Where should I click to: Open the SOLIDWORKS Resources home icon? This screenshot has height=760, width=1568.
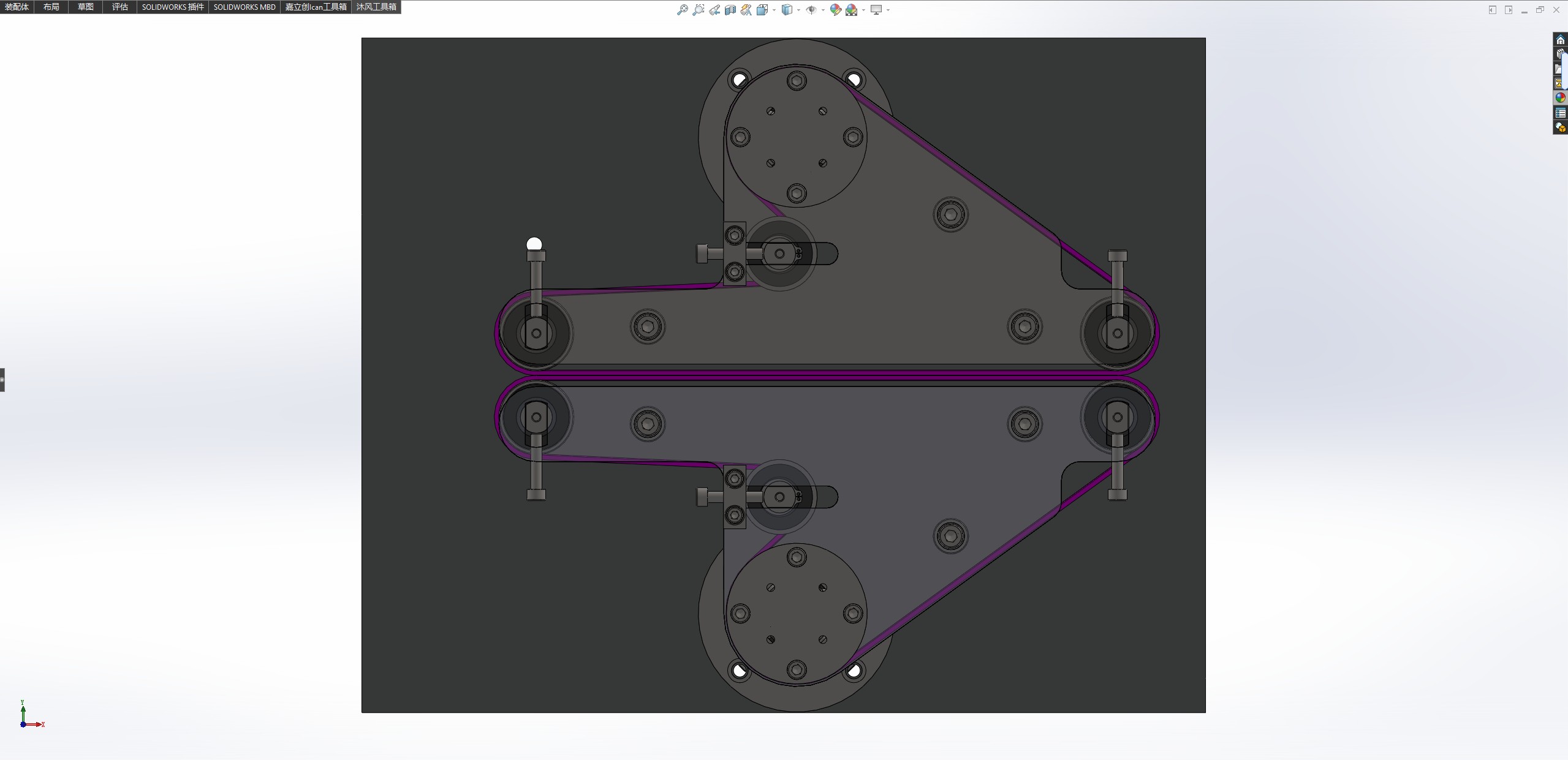pos(1560,40)
